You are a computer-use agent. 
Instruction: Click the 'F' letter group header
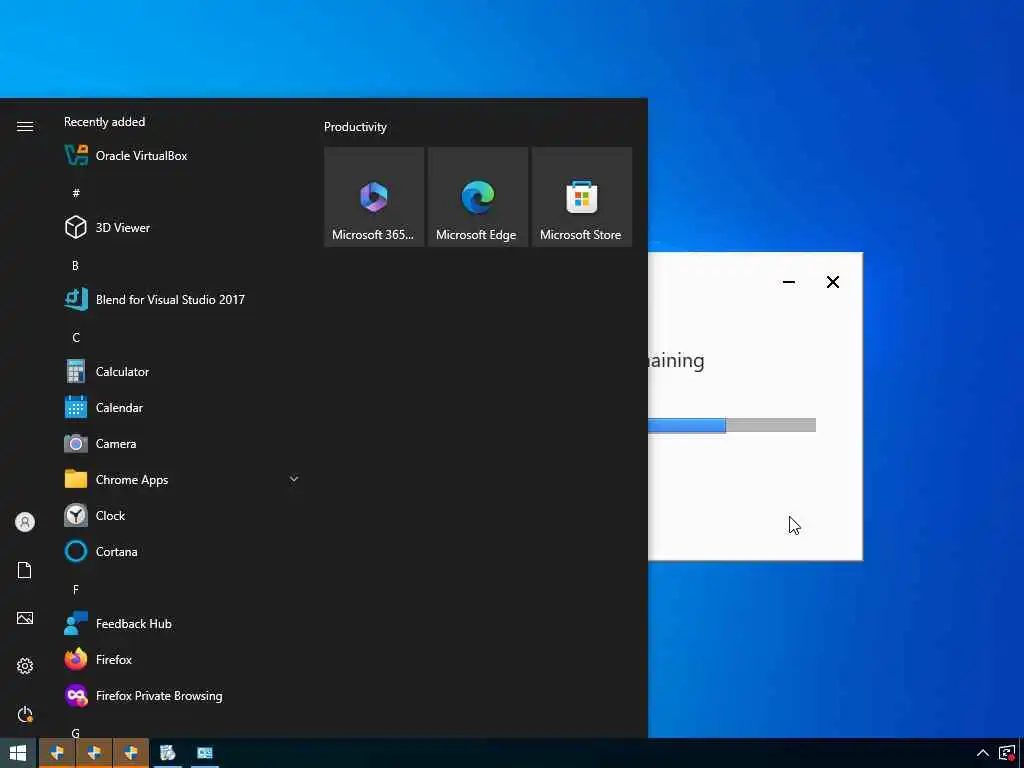[x=76, y=590]
